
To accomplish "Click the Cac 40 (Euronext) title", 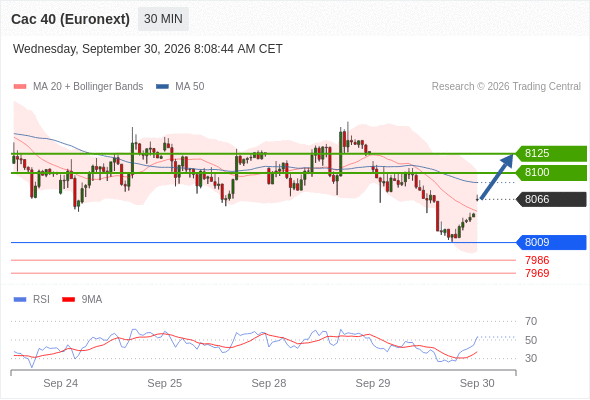I will tap(70, 19).
